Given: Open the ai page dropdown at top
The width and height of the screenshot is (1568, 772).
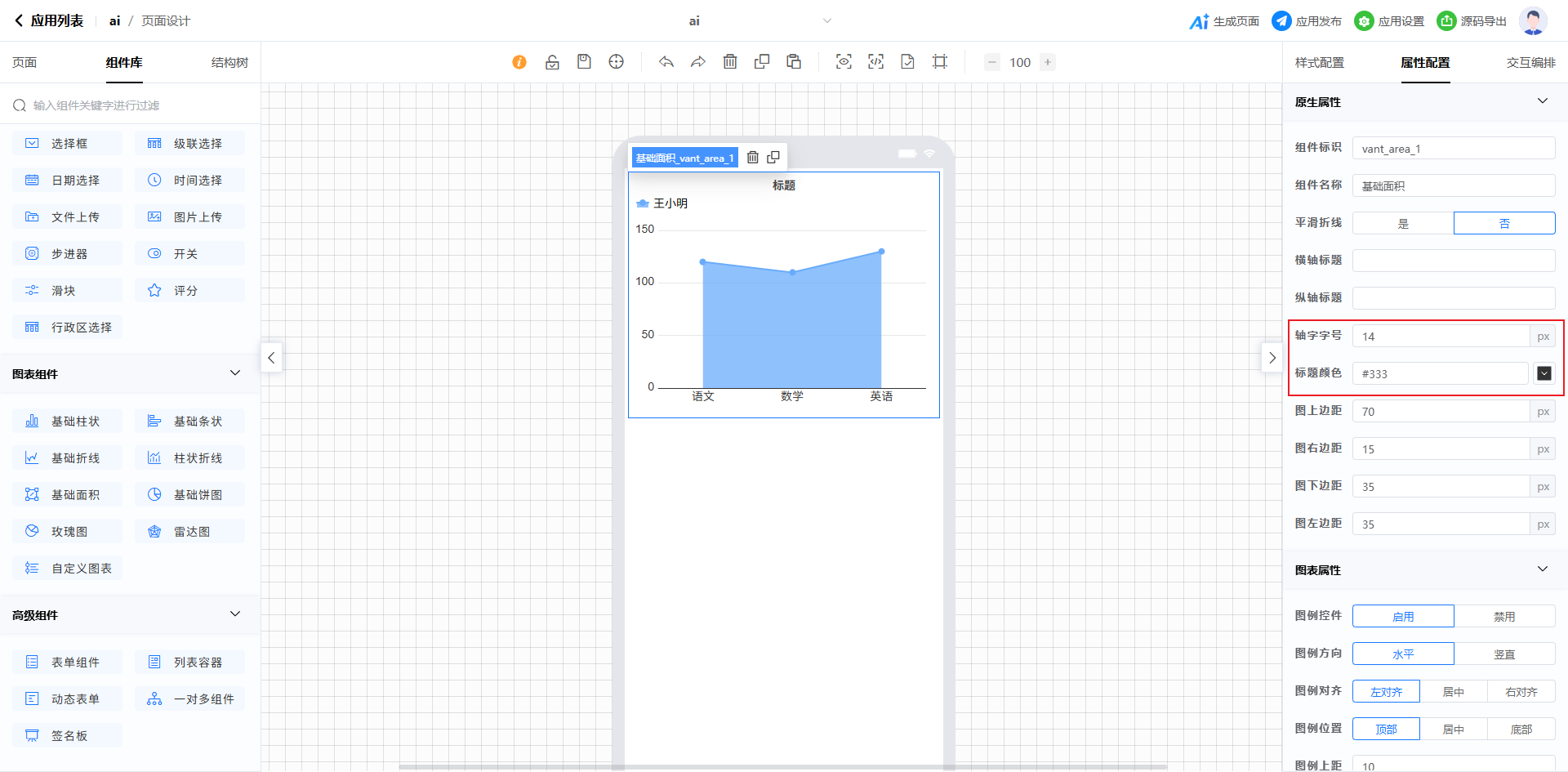Looking at the screenshot, I should [826, 21].
